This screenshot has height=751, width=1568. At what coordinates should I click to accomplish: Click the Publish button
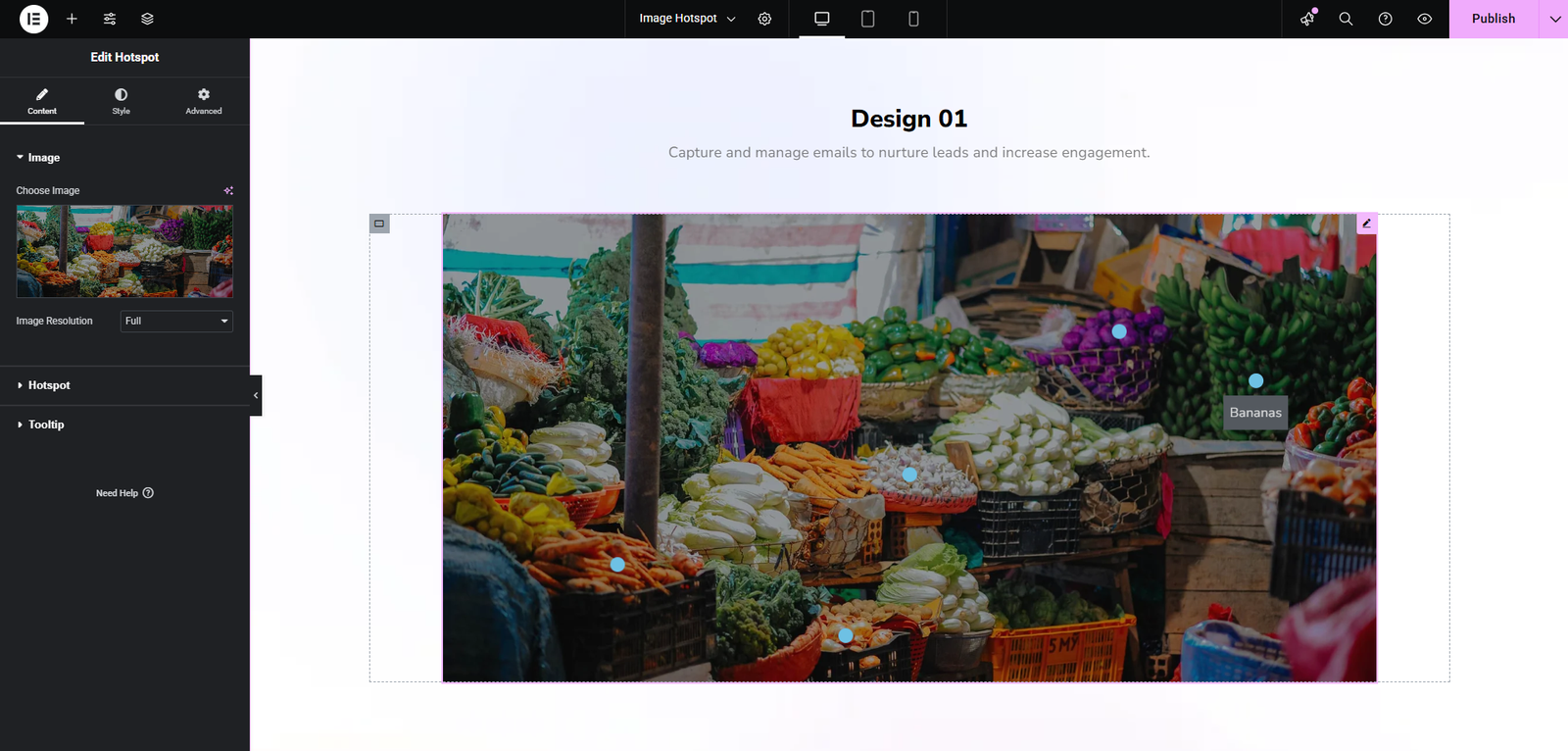(x=1494, y=19)
